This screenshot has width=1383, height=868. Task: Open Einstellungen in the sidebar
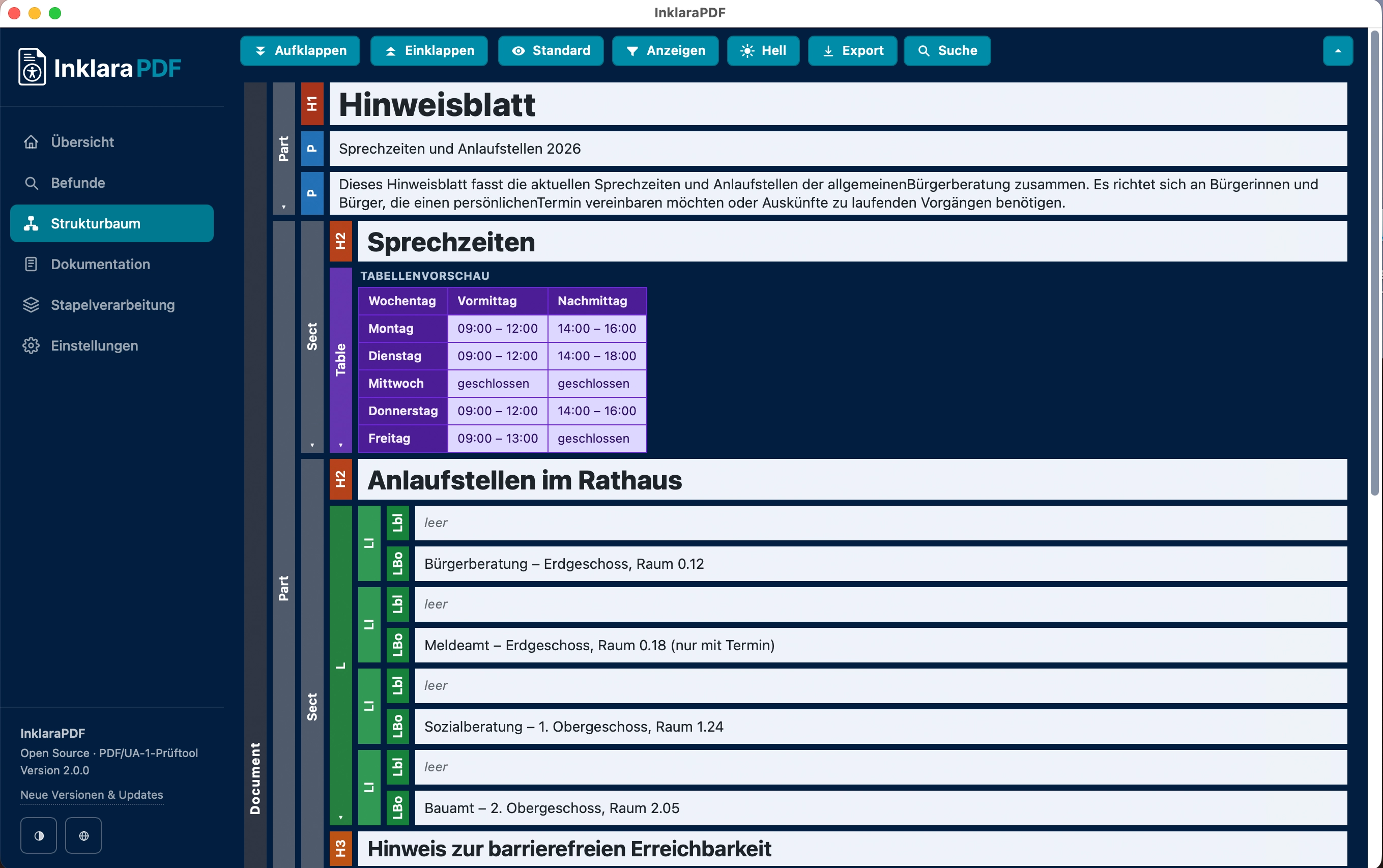tap(112, 345)
